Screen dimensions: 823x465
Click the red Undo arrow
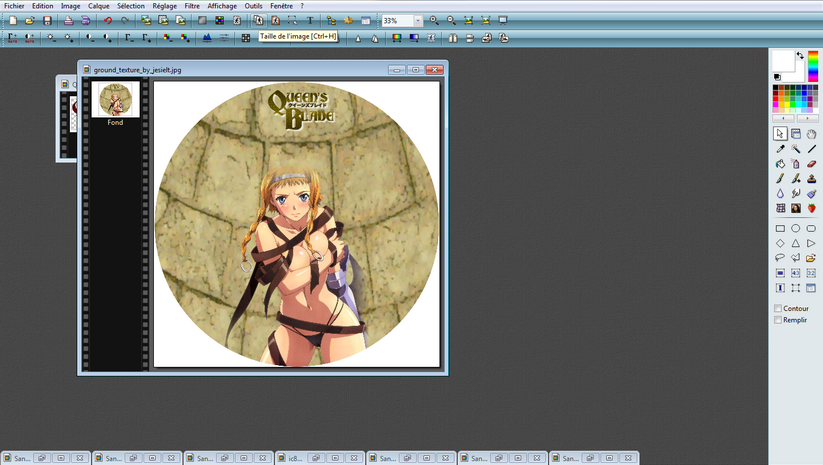[108, 20]
